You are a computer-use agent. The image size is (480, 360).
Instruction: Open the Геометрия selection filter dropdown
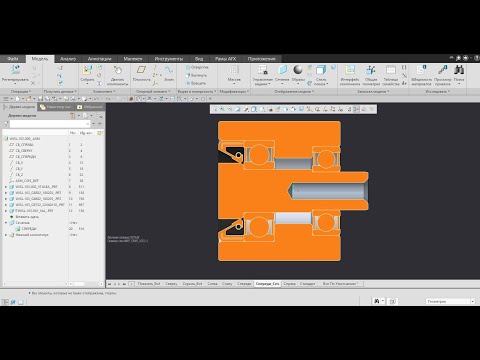point(450,301)
